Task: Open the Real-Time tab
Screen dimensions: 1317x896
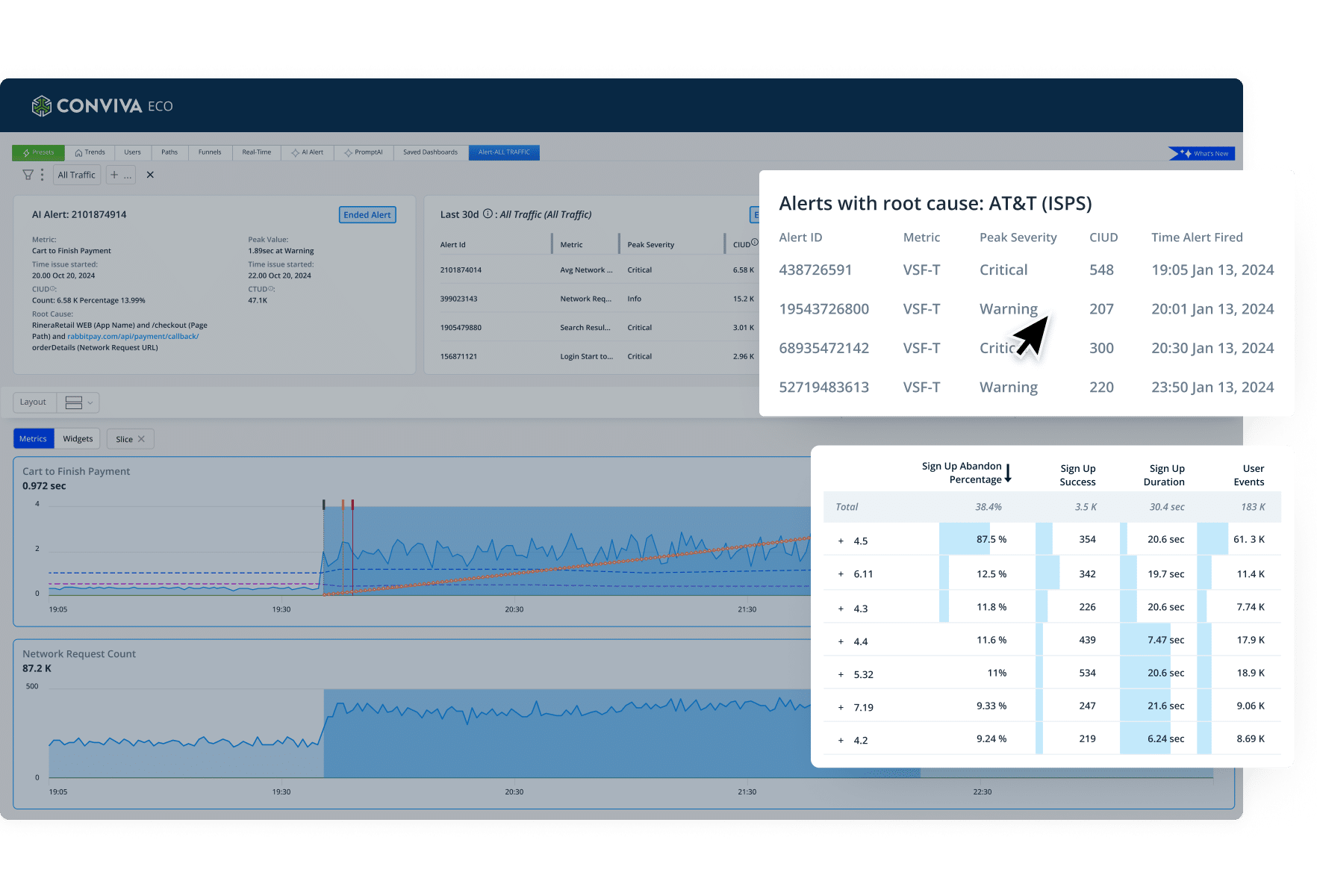Action: 256,152
